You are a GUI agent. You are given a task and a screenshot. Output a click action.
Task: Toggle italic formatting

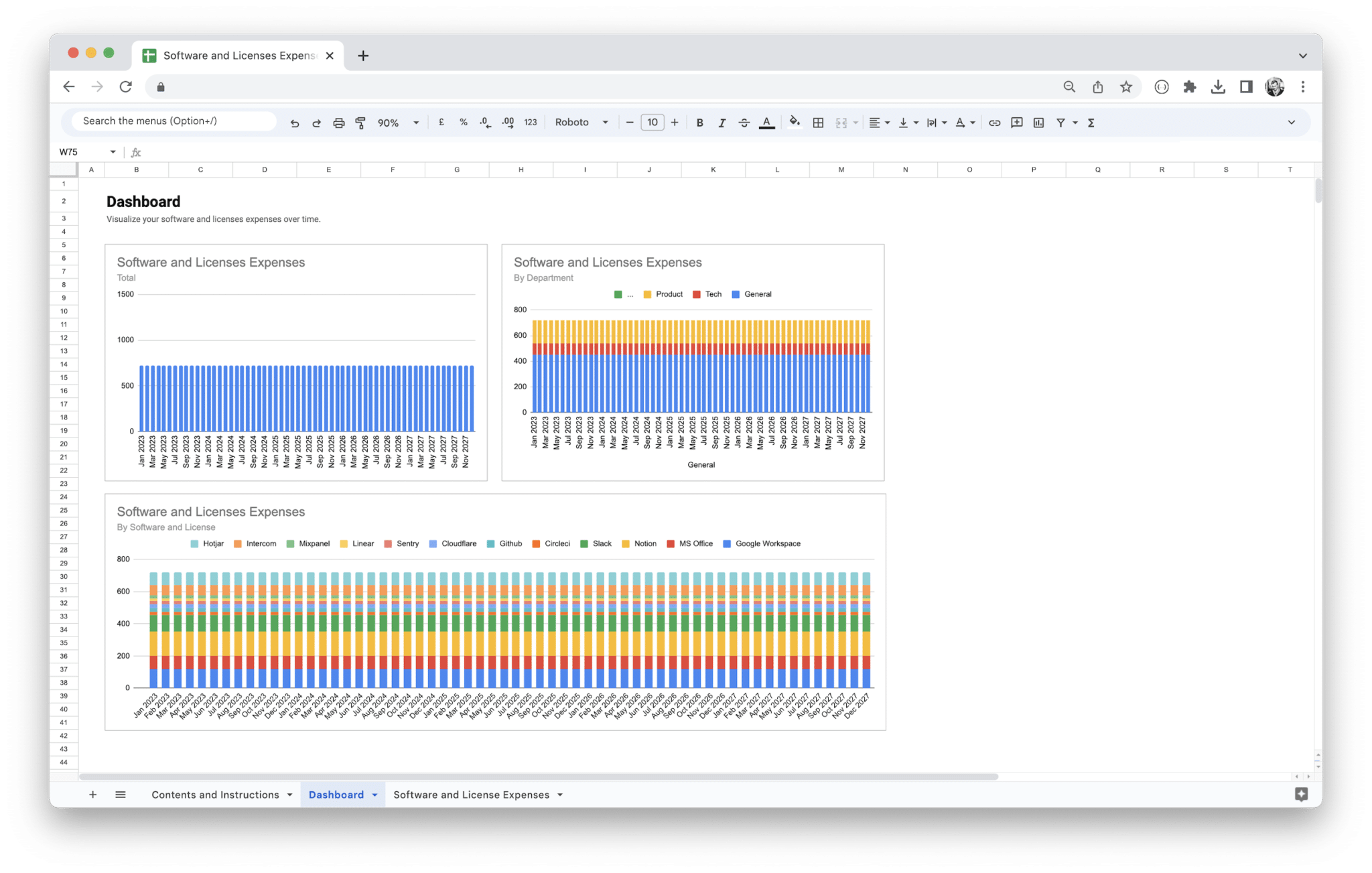pos(722,122)
